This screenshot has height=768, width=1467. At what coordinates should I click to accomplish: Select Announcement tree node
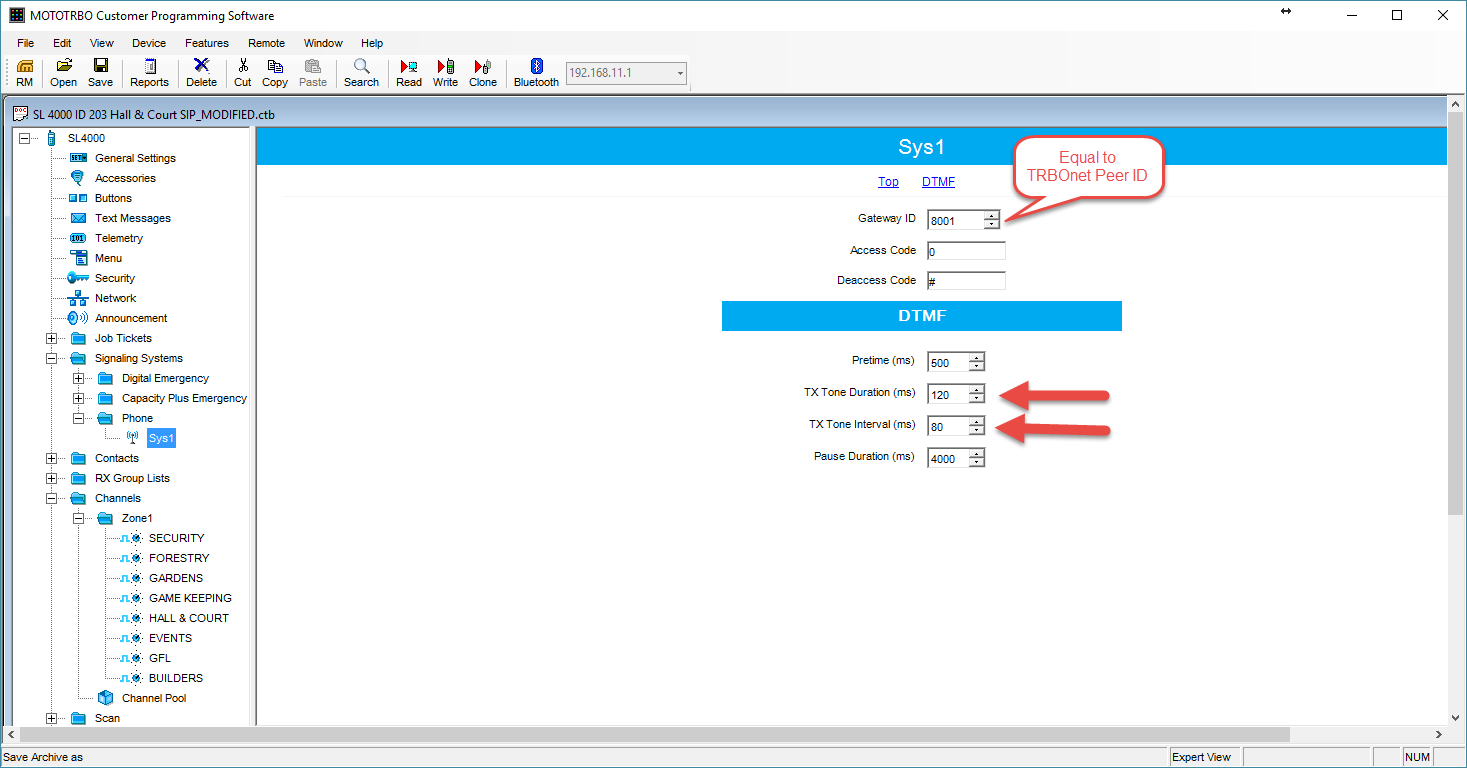tap(131, 318)
